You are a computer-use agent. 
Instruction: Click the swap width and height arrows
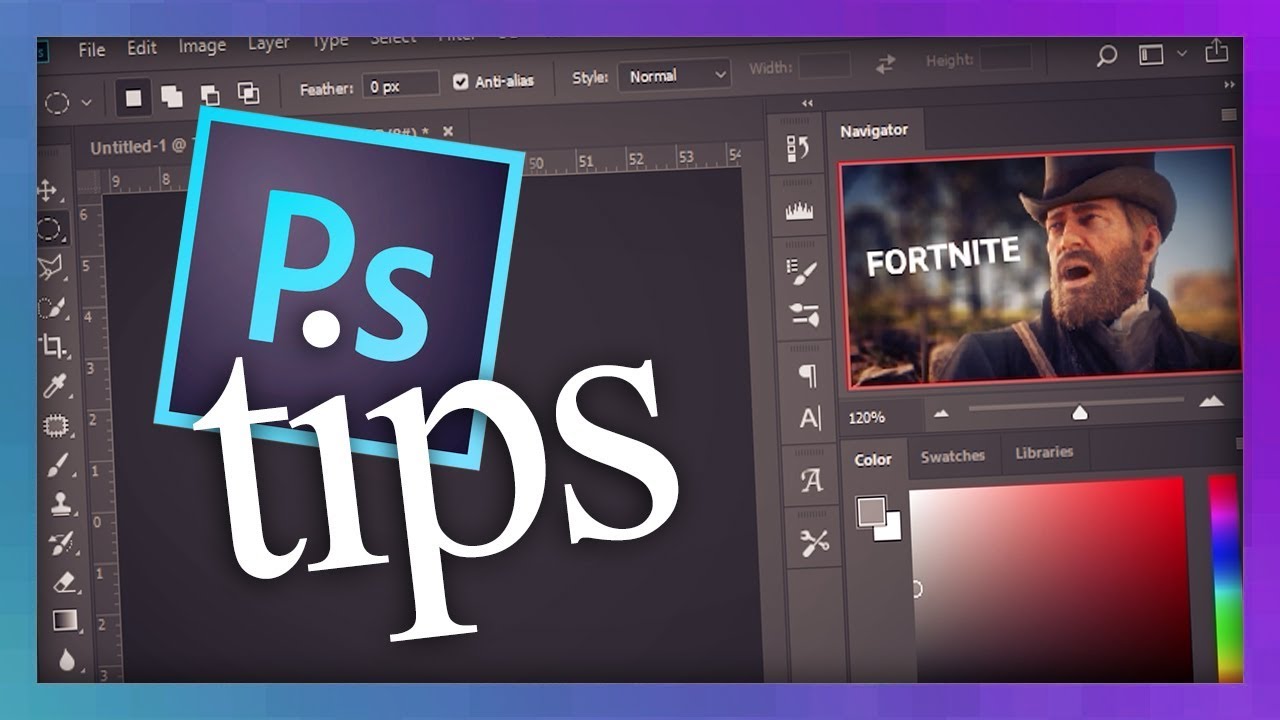886,65
